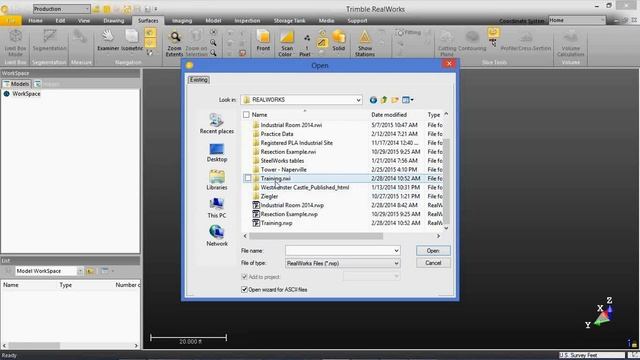Click the Contouring tool

[x=472, y=41]
